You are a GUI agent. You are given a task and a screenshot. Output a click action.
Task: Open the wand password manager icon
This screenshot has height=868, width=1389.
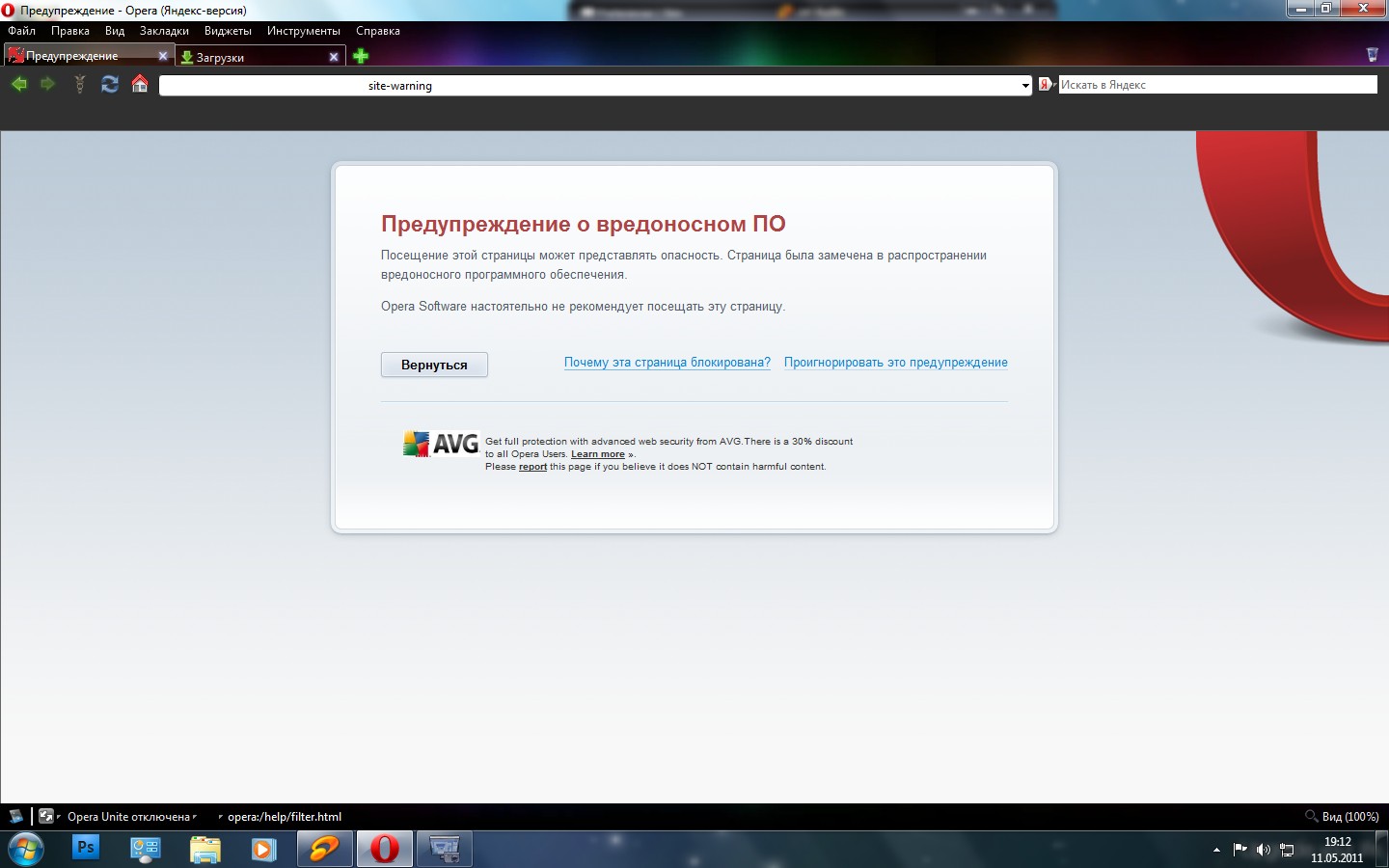[x=80, y=84]
